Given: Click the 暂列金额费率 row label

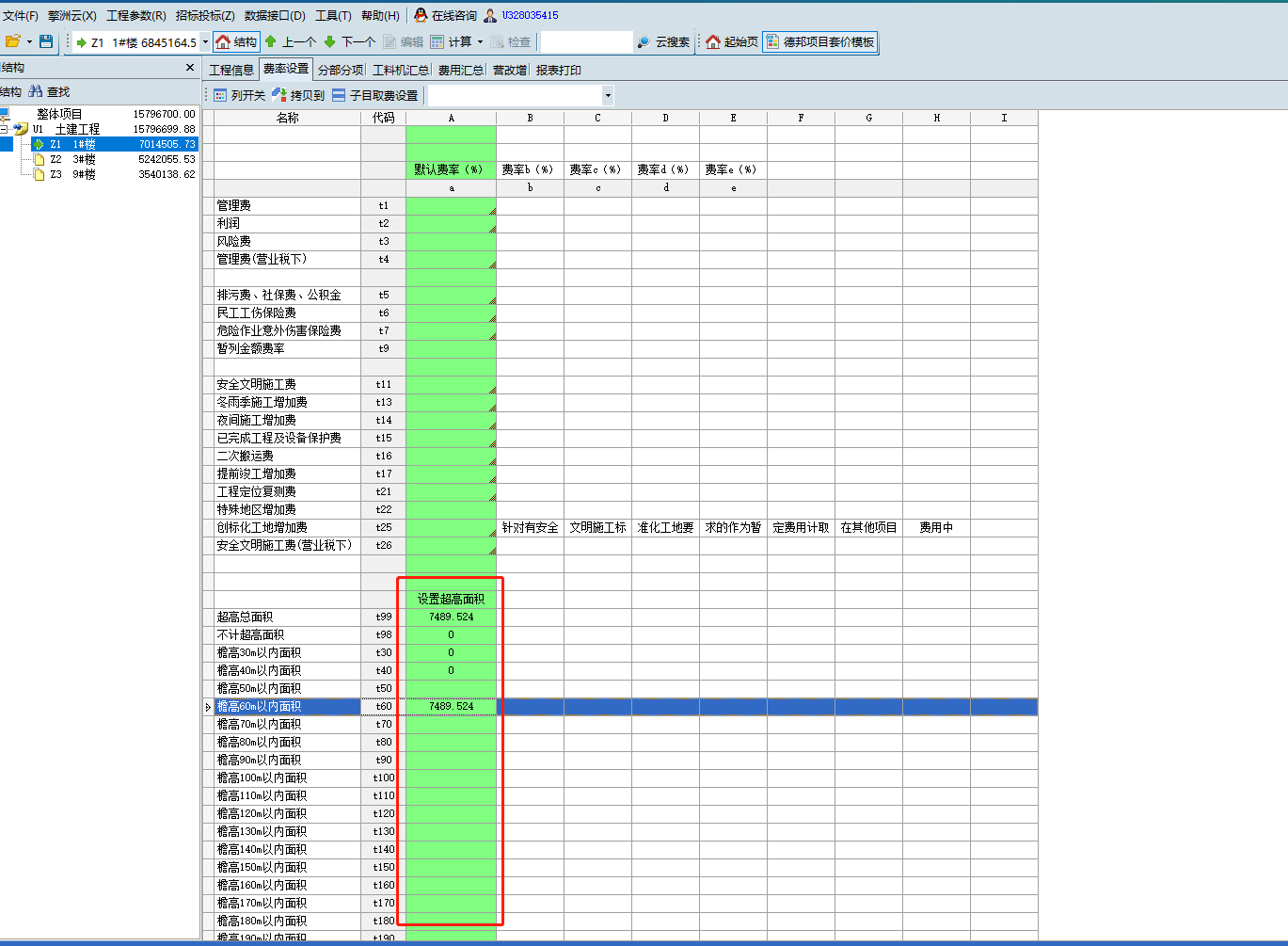Looking at the screenshot, I should tap(250, 348).
